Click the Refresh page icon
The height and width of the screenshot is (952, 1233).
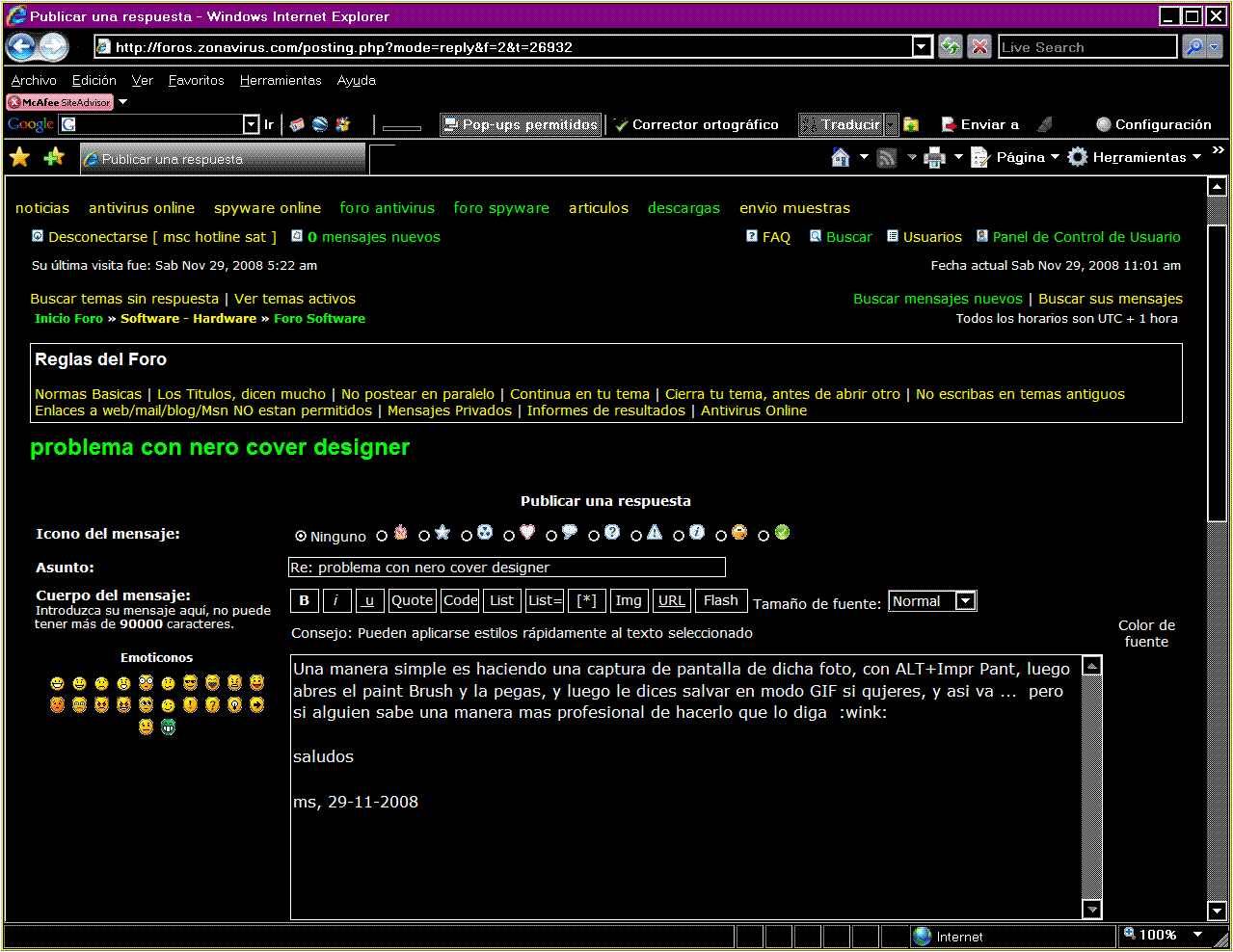[x=951, y=46]
